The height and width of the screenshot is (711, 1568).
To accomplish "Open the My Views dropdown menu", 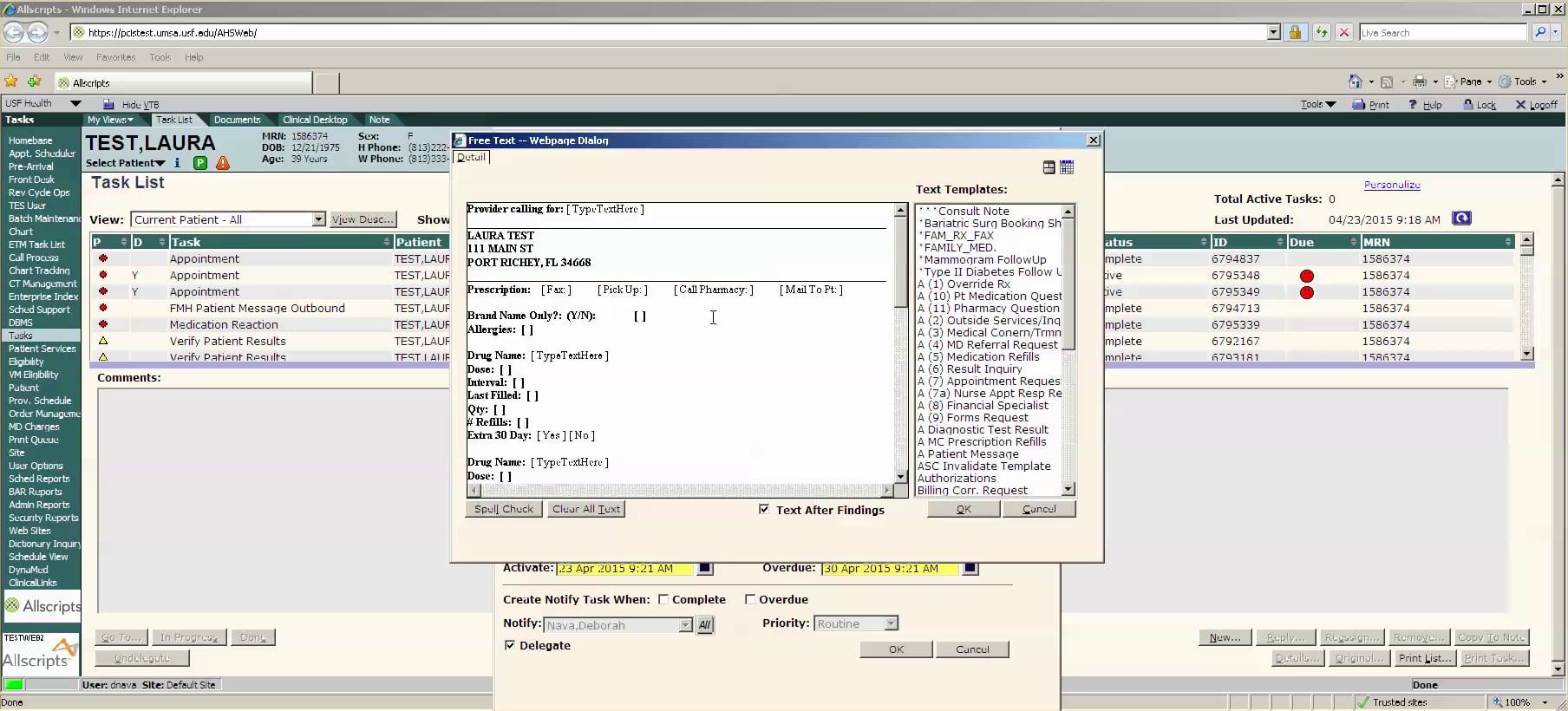I will 109,120.
